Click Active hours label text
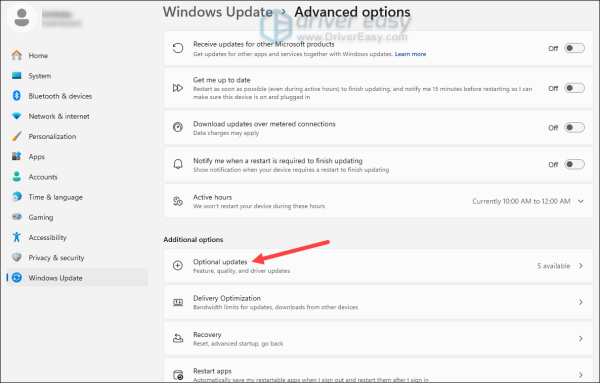The height and width of the screenshot is (383, 600). pos(212,197)
